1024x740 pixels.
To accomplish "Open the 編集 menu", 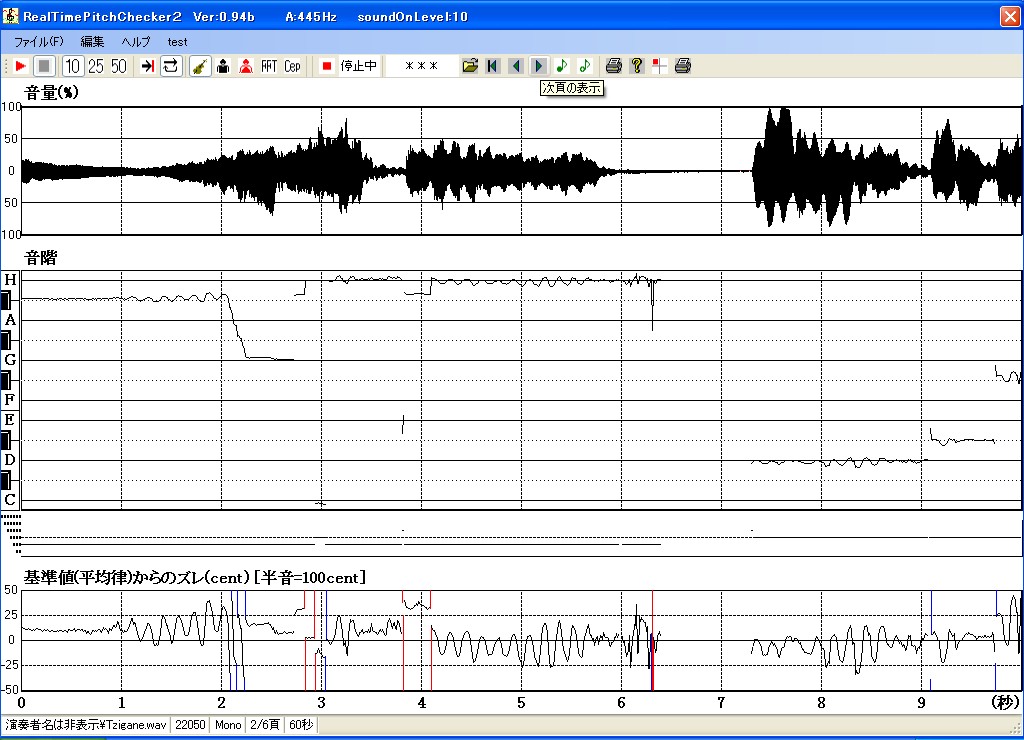I will pyautogui.click(x=92, y=42).
